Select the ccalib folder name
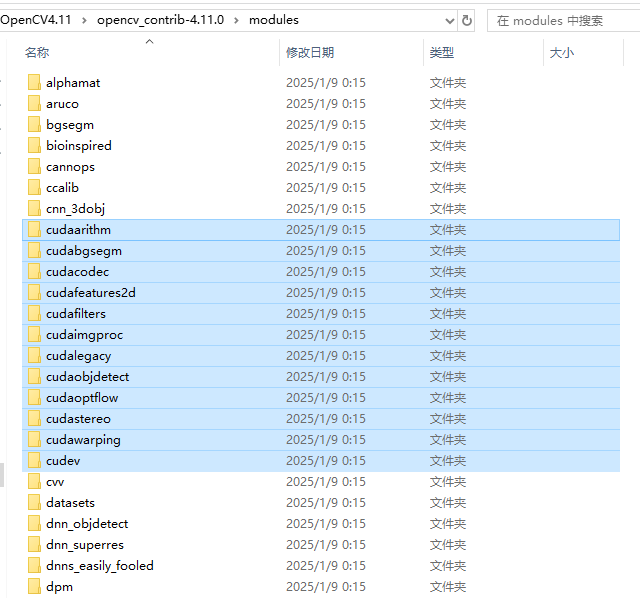This screenshot has width=640, height=598. [62, 188]
